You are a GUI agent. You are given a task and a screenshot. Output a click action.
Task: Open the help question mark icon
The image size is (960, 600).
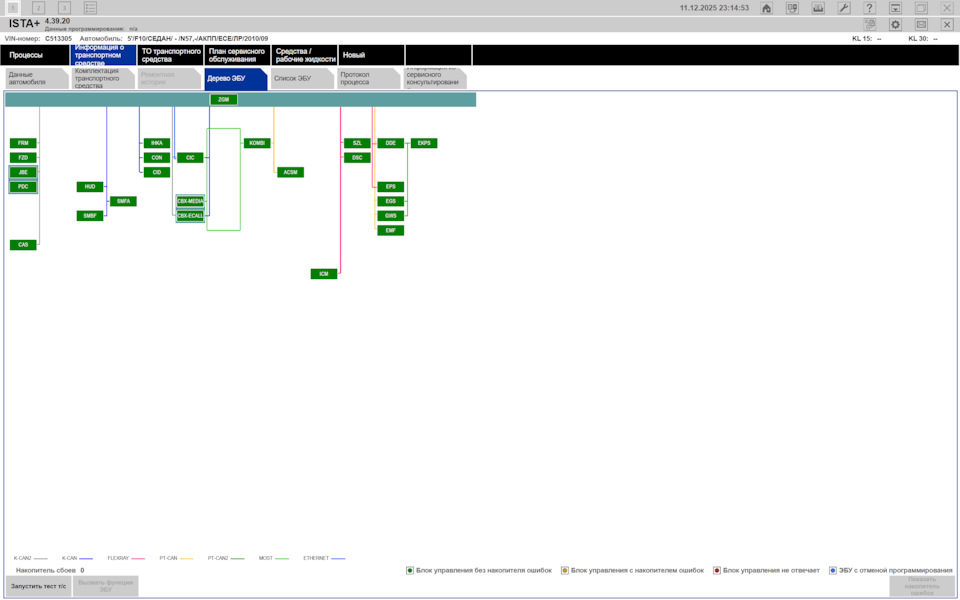(869, 8)
